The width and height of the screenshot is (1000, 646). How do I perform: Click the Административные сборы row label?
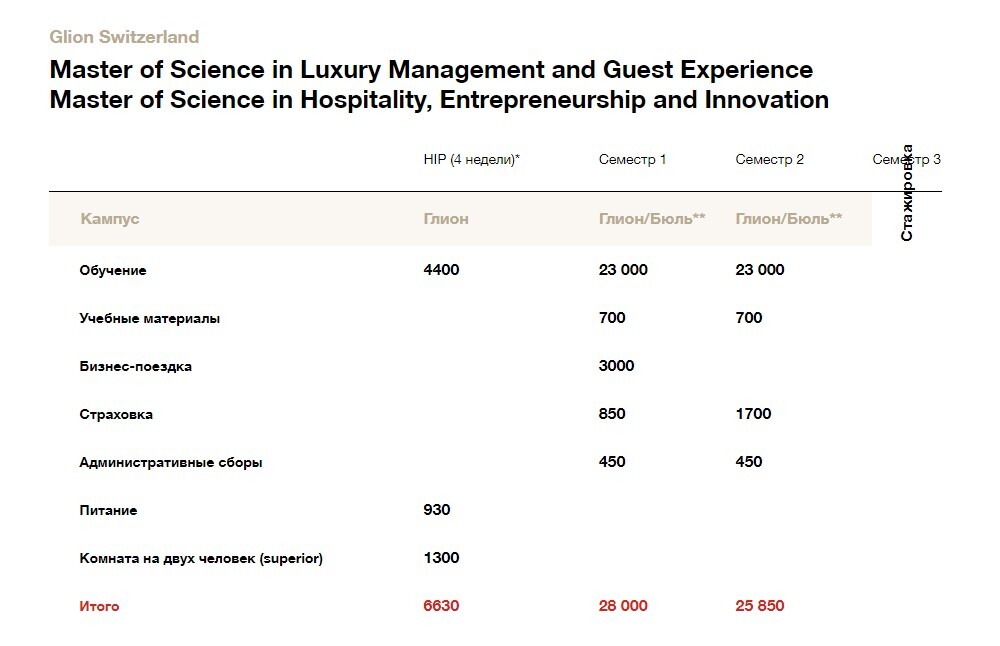point(171,462)
